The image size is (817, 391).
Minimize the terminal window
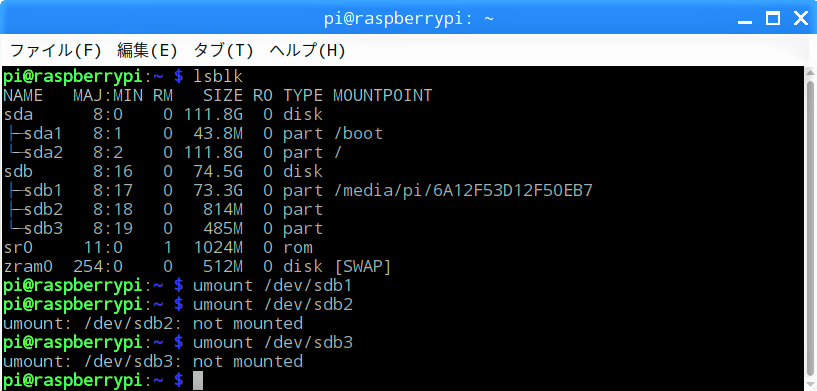pyautogui.click(x=745, y=20)
